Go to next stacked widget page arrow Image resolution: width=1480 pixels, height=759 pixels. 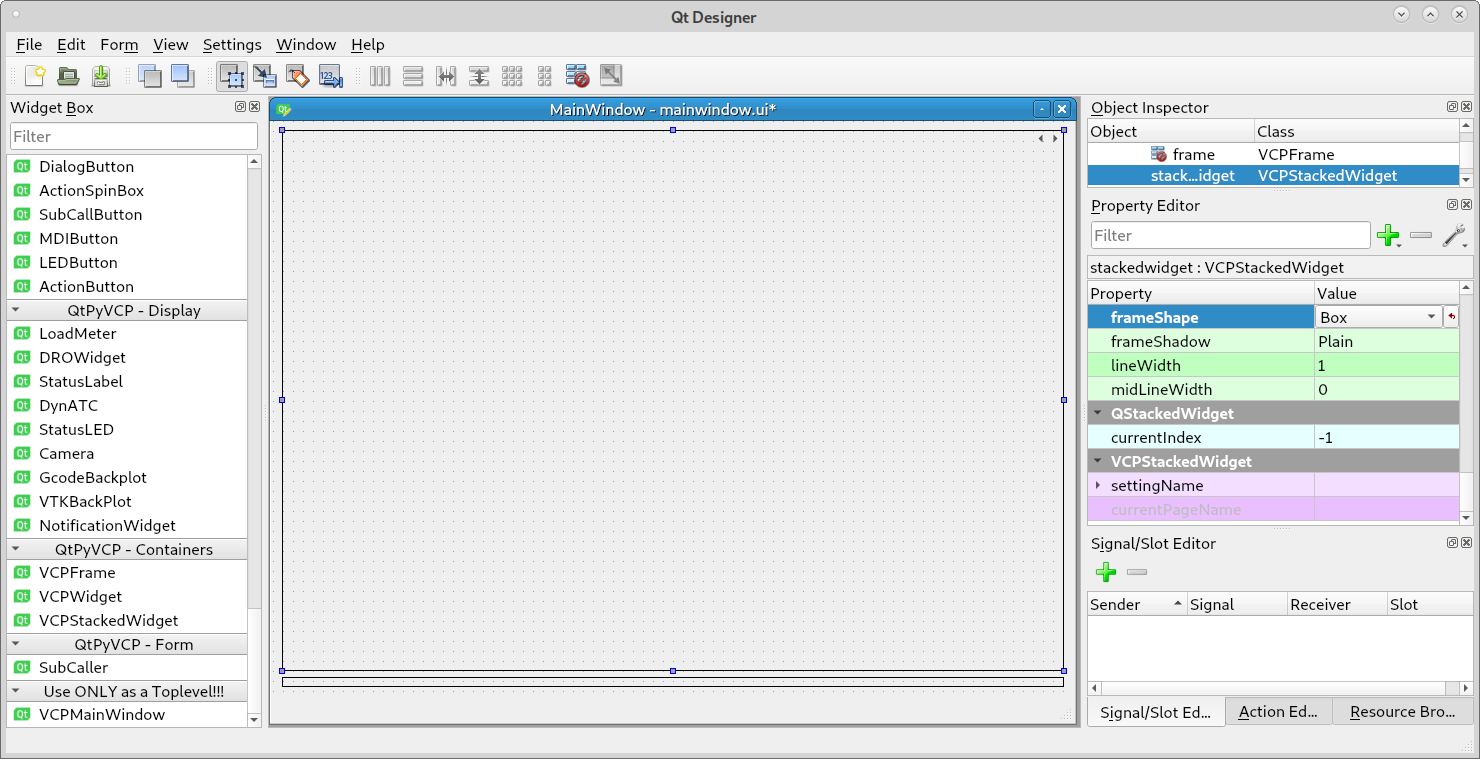coord(1054,139)
